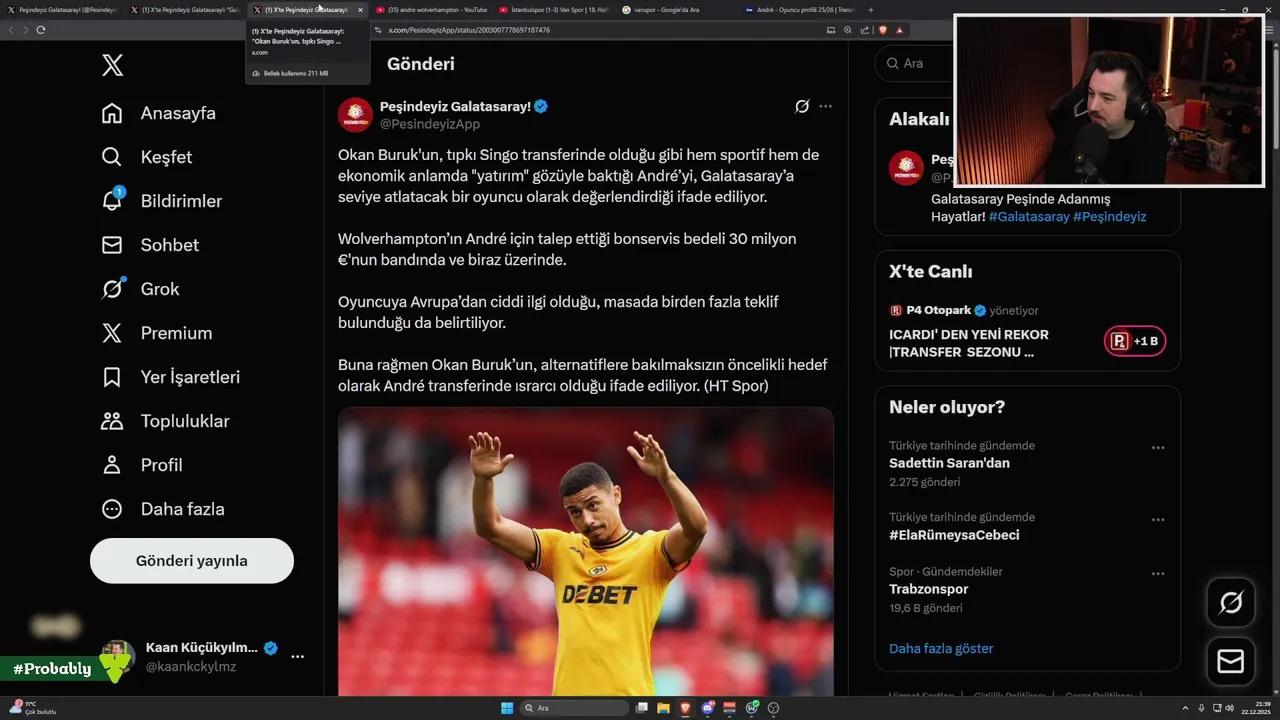Open the Windows Start button
Viewport: 1280px width, 720px height.
click(507, 708)
